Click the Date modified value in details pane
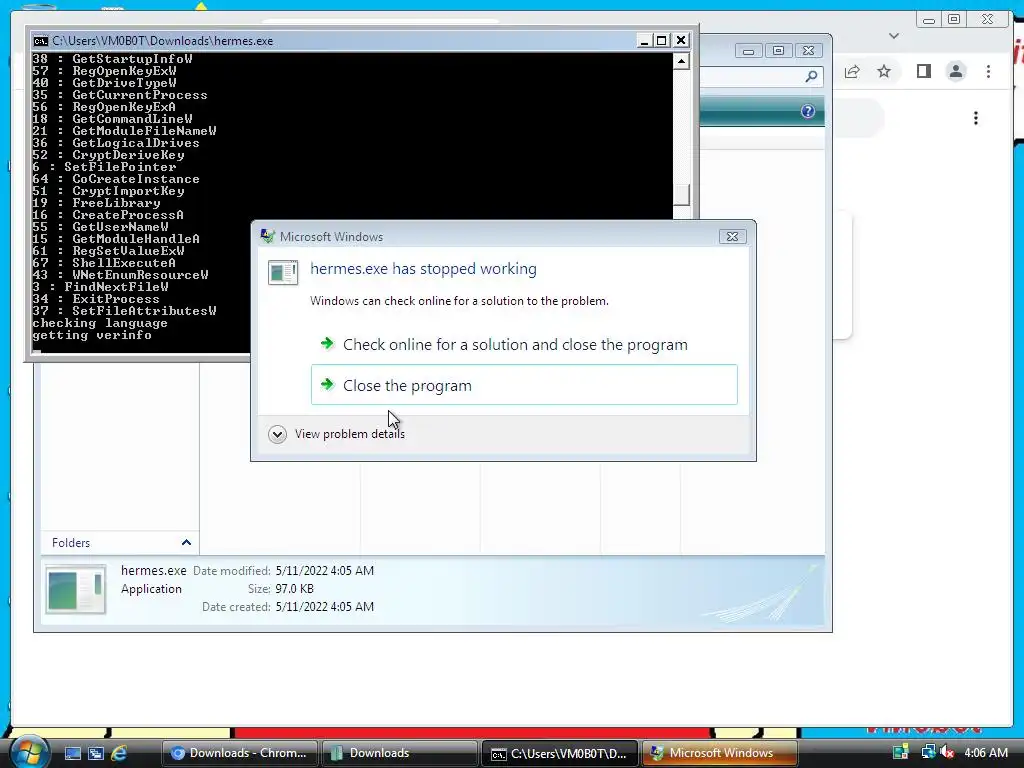1024x768 pixels. (325, 570)
